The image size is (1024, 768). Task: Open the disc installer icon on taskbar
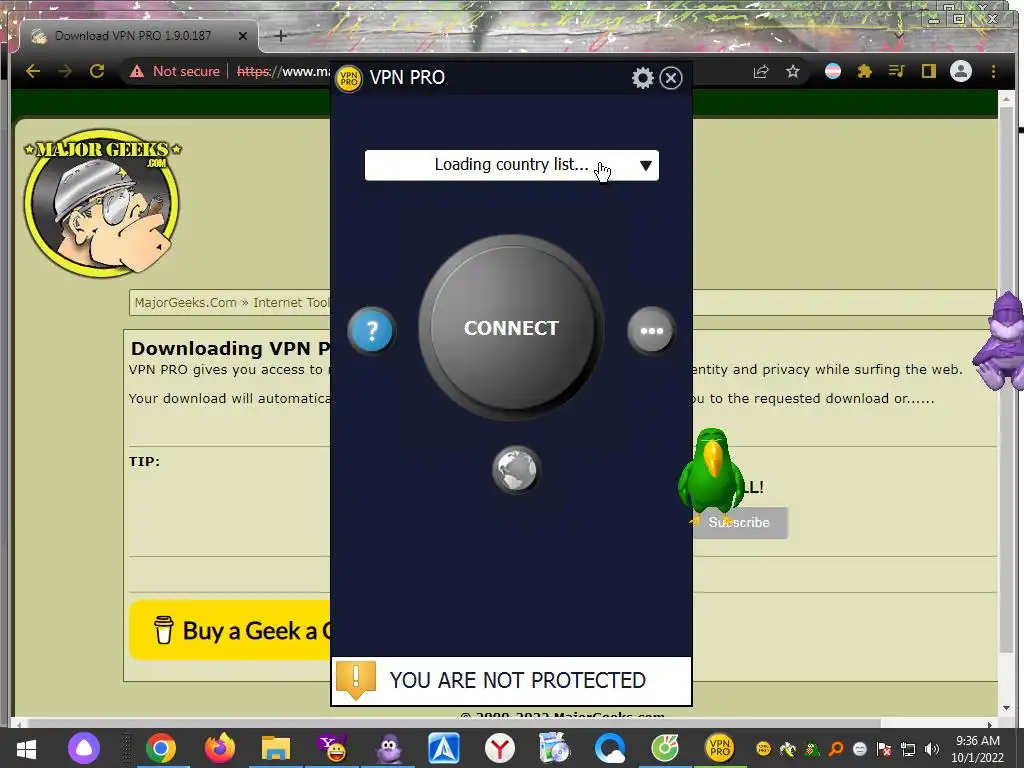click(x=554, y=748)
